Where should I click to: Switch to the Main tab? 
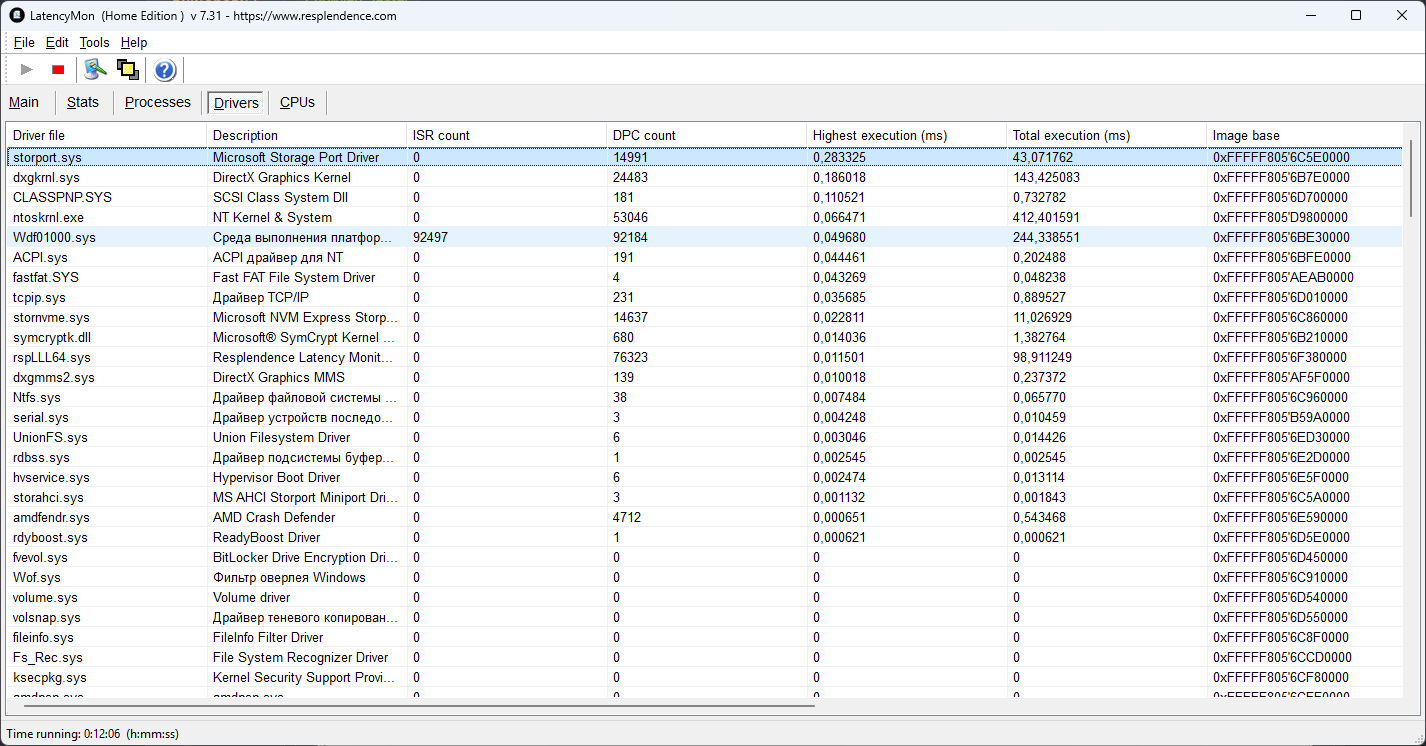(x=24, y=102)
